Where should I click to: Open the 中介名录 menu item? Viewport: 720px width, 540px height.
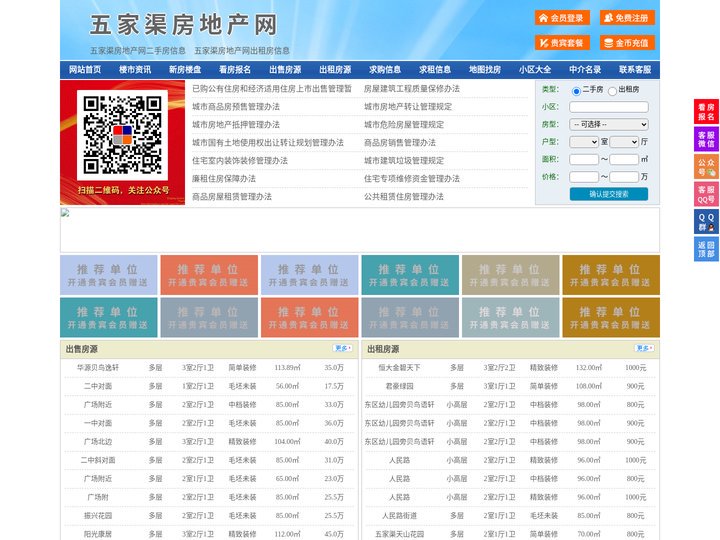(585, 70)
